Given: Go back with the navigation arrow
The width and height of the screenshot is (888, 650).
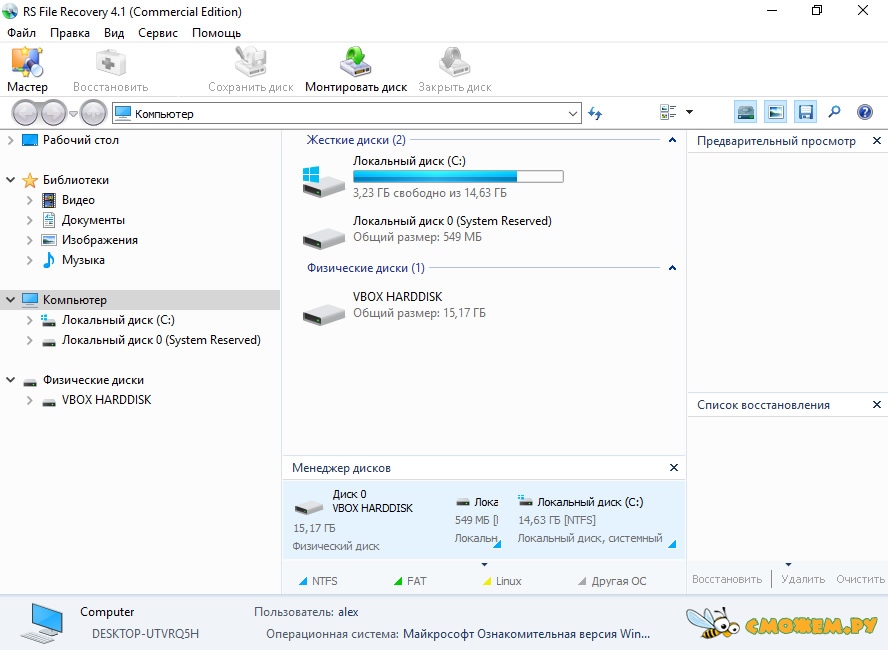Looking at the screenshot, I should [25, 113].
